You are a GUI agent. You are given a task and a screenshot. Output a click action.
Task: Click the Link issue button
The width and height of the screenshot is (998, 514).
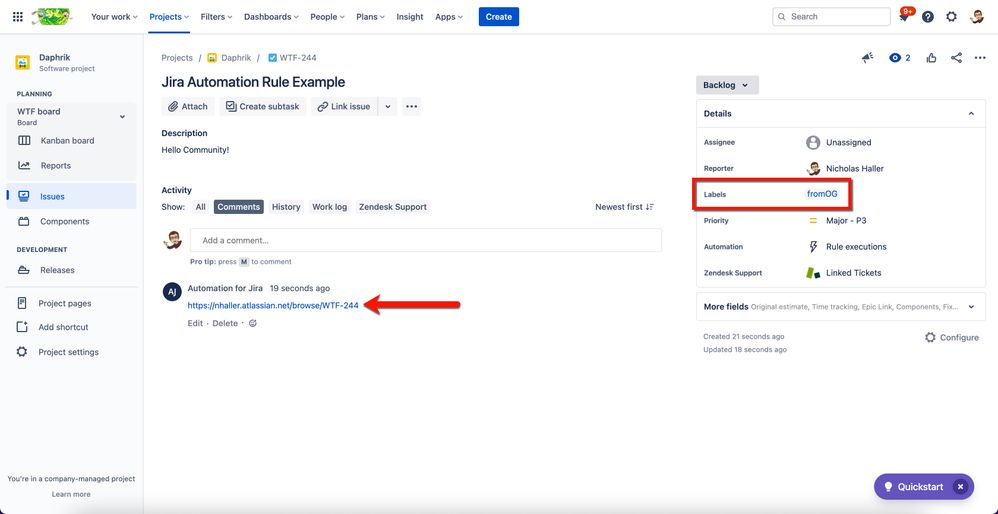click(x=344, y=106)
